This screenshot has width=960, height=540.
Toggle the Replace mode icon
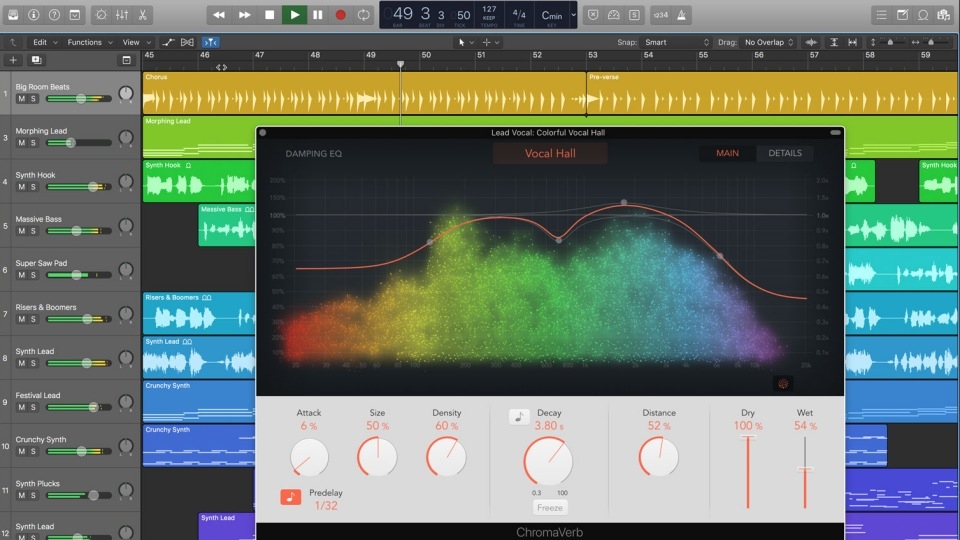[x=593, y=15]
